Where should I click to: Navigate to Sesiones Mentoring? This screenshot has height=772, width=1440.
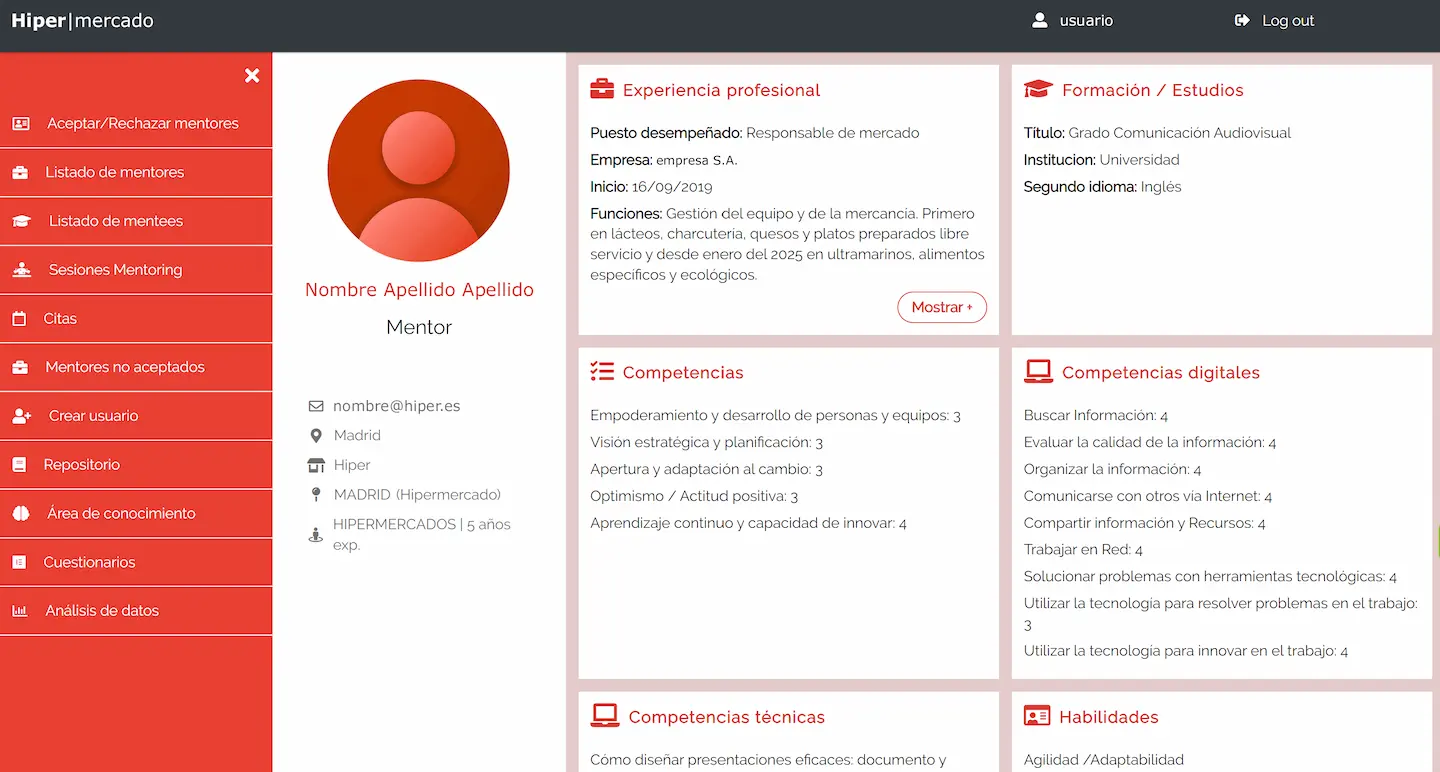click(136, 270)
